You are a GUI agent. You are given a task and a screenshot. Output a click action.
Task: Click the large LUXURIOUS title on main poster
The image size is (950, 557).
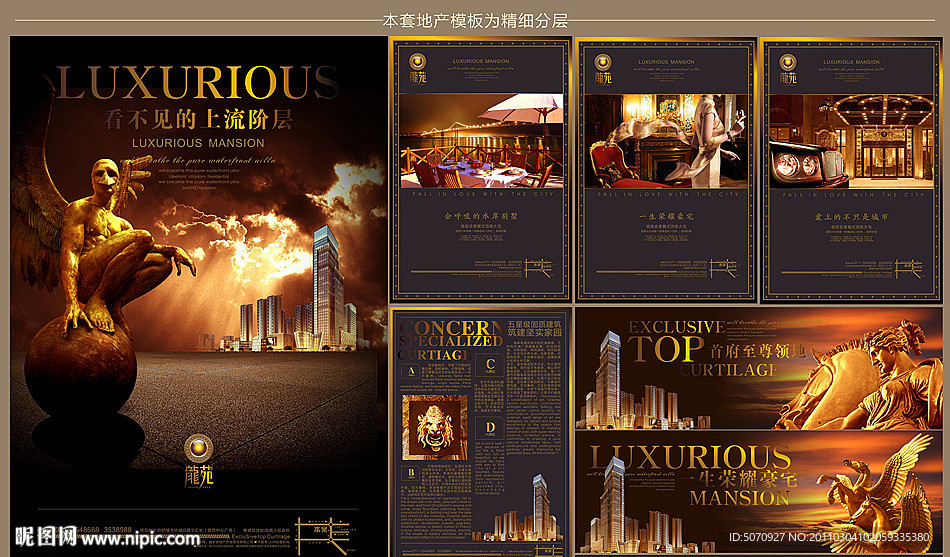click(x=197, y=82)
